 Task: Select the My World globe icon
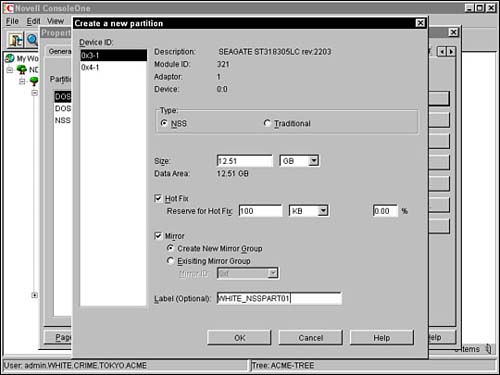[x=10, y=58]
